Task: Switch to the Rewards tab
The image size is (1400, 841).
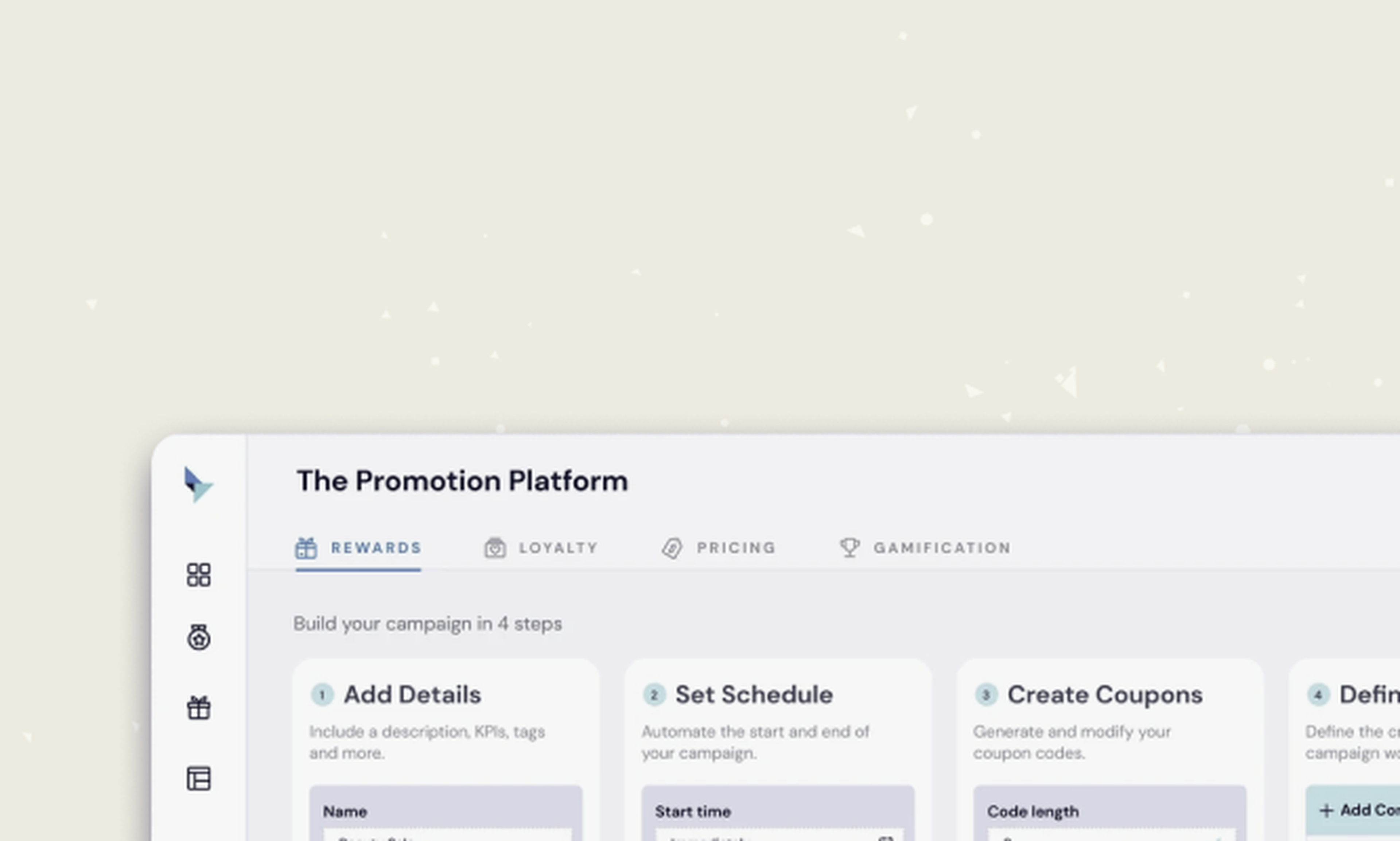Action: 358,548
